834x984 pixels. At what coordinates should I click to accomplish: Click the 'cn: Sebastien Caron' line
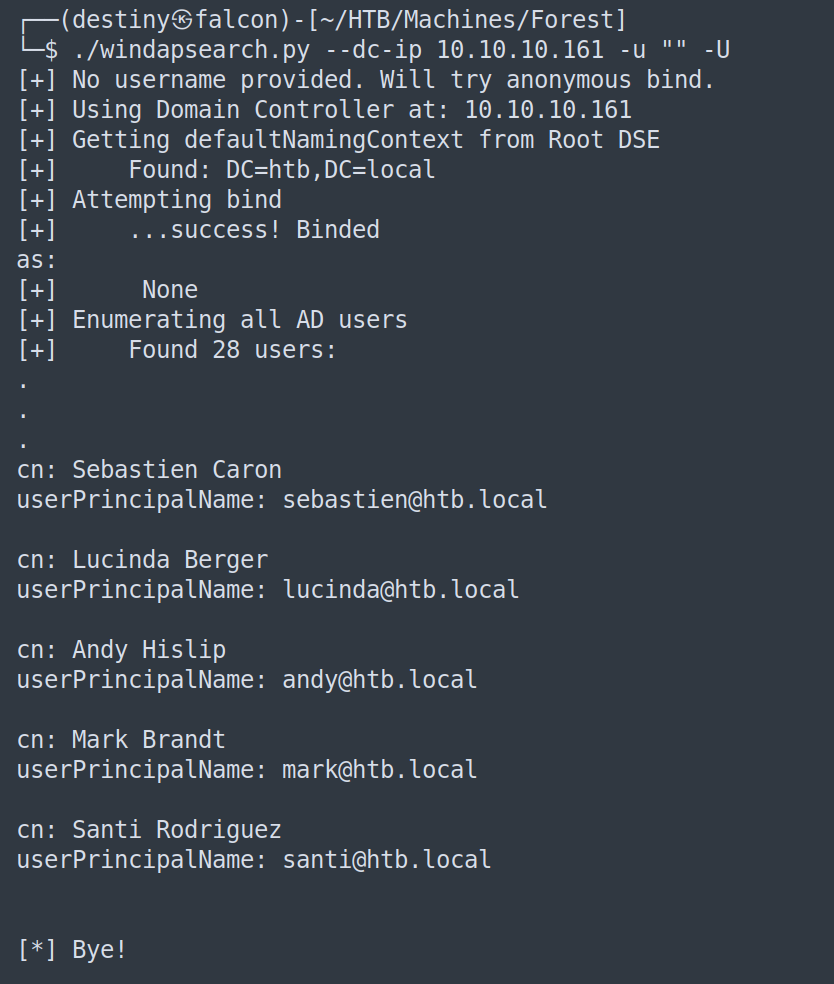149,470
